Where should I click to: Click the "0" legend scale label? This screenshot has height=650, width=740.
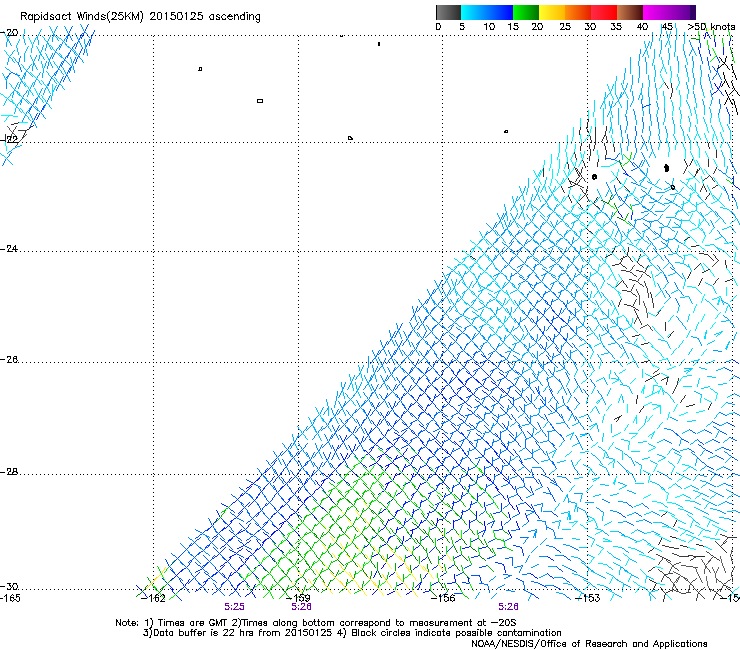click(x=438, y=27)
